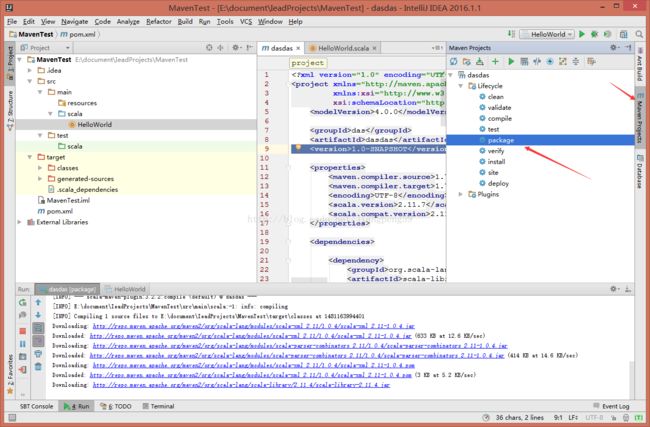
Task: Open the TODO tool window
Action: click(116, 406)
